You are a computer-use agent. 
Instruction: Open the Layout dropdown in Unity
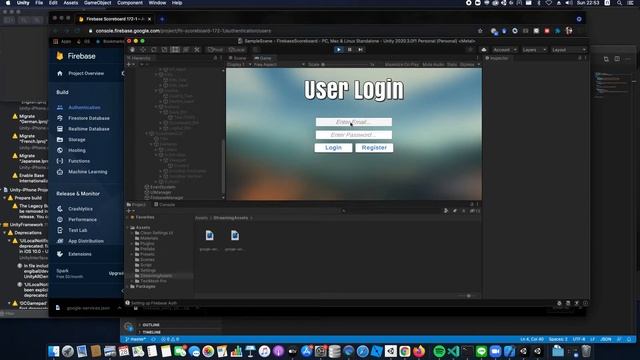tap(568, 50)
